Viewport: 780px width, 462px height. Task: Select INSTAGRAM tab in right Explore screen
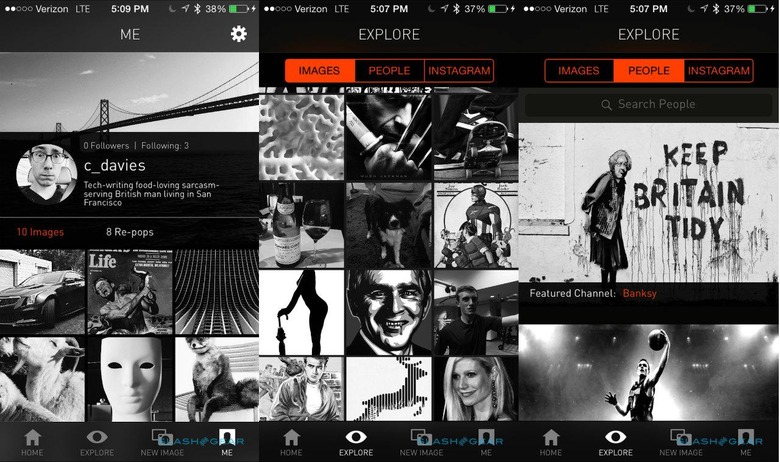click(x=719, y=71)
